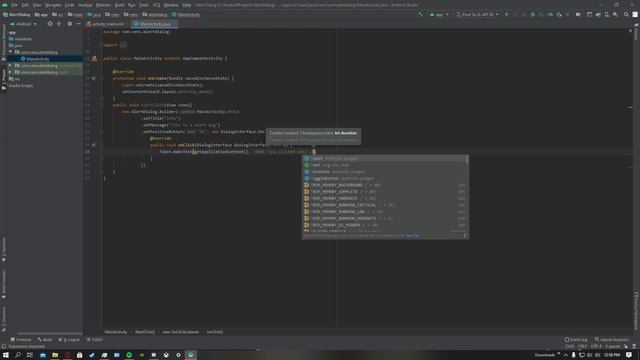Choose TRIM_MEMORY_RUNNING_CRITICAL in autocomplete list
Image resolution: width=640 pixels, height=360 pixels.
coord(384,205)
